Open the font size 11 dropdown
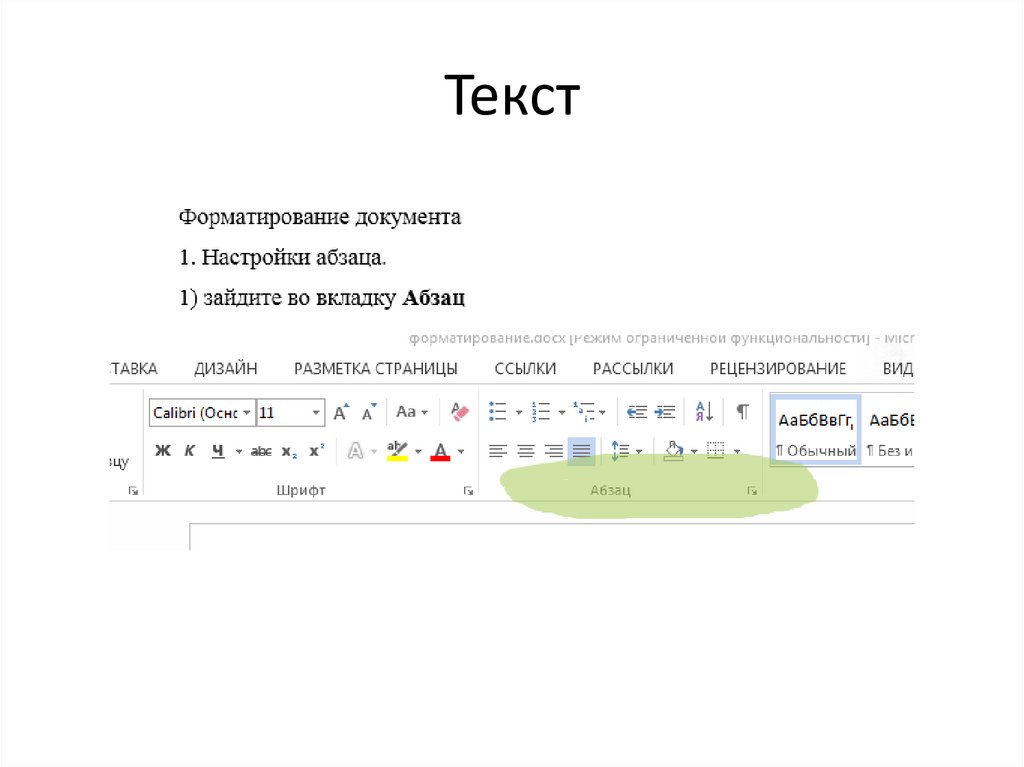This screenshot has height=767, width=1024. pos(315,413)
